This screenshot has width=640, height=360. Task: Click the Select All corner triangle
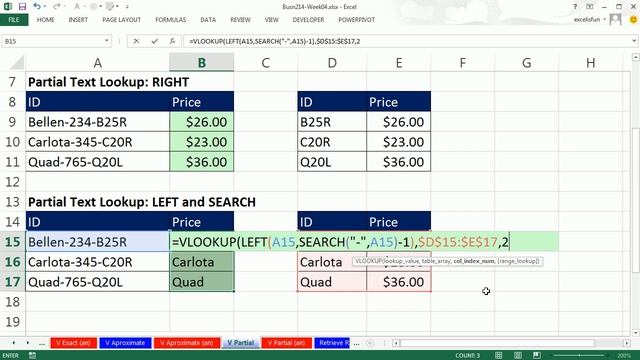tap(16, 63)
